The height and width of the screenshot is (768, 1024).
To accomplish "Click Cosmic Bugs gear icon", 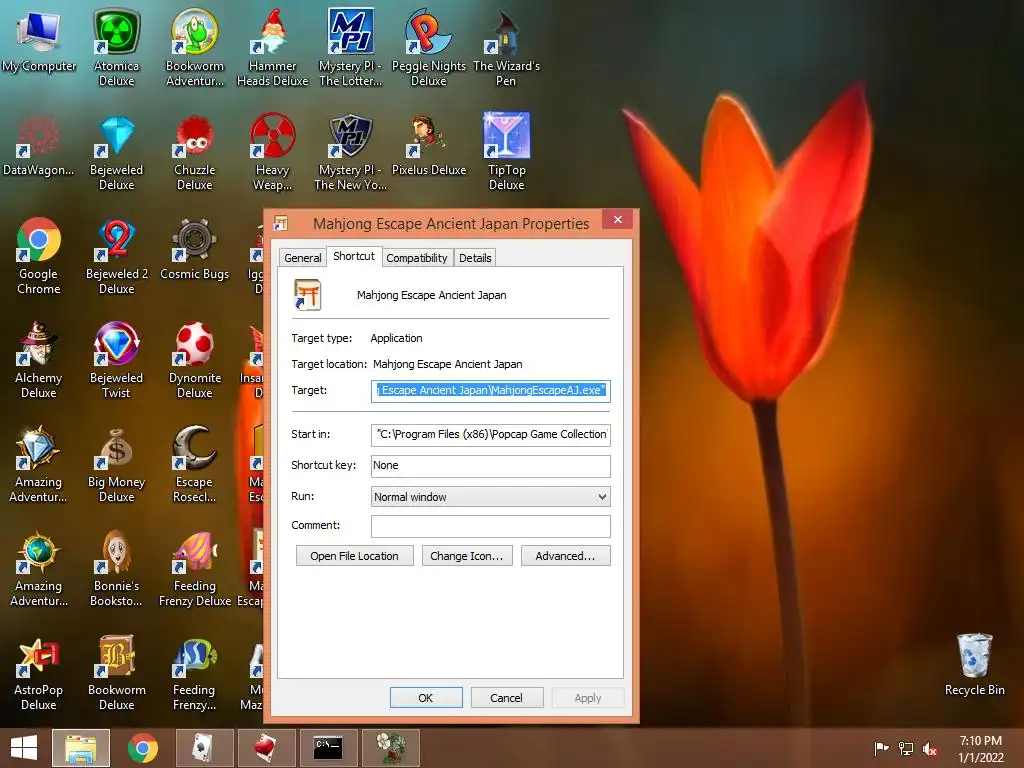I will pyautogui.click(x=195, y=249).
